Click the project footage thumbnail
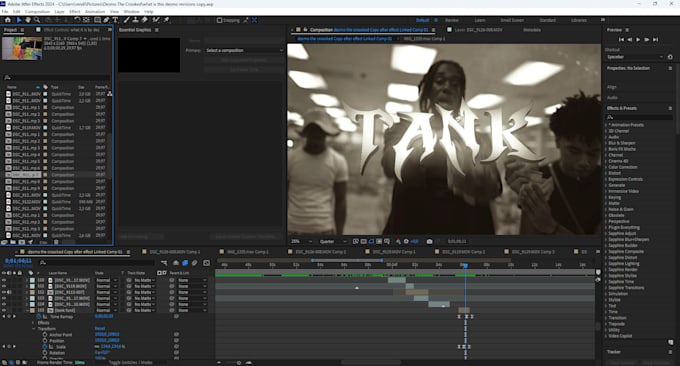The height and width of the screenshot is (366, 680). pos(22,48)
